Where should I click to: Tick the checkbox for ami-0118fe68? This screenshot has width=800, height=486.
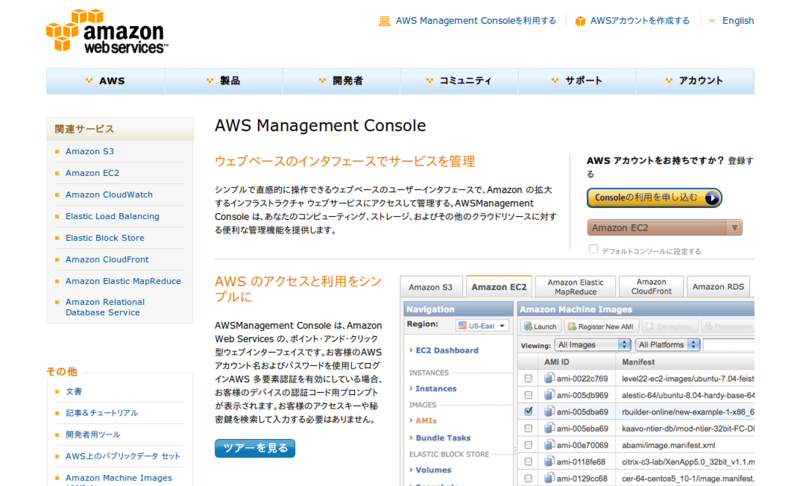(x=528, y=462)
